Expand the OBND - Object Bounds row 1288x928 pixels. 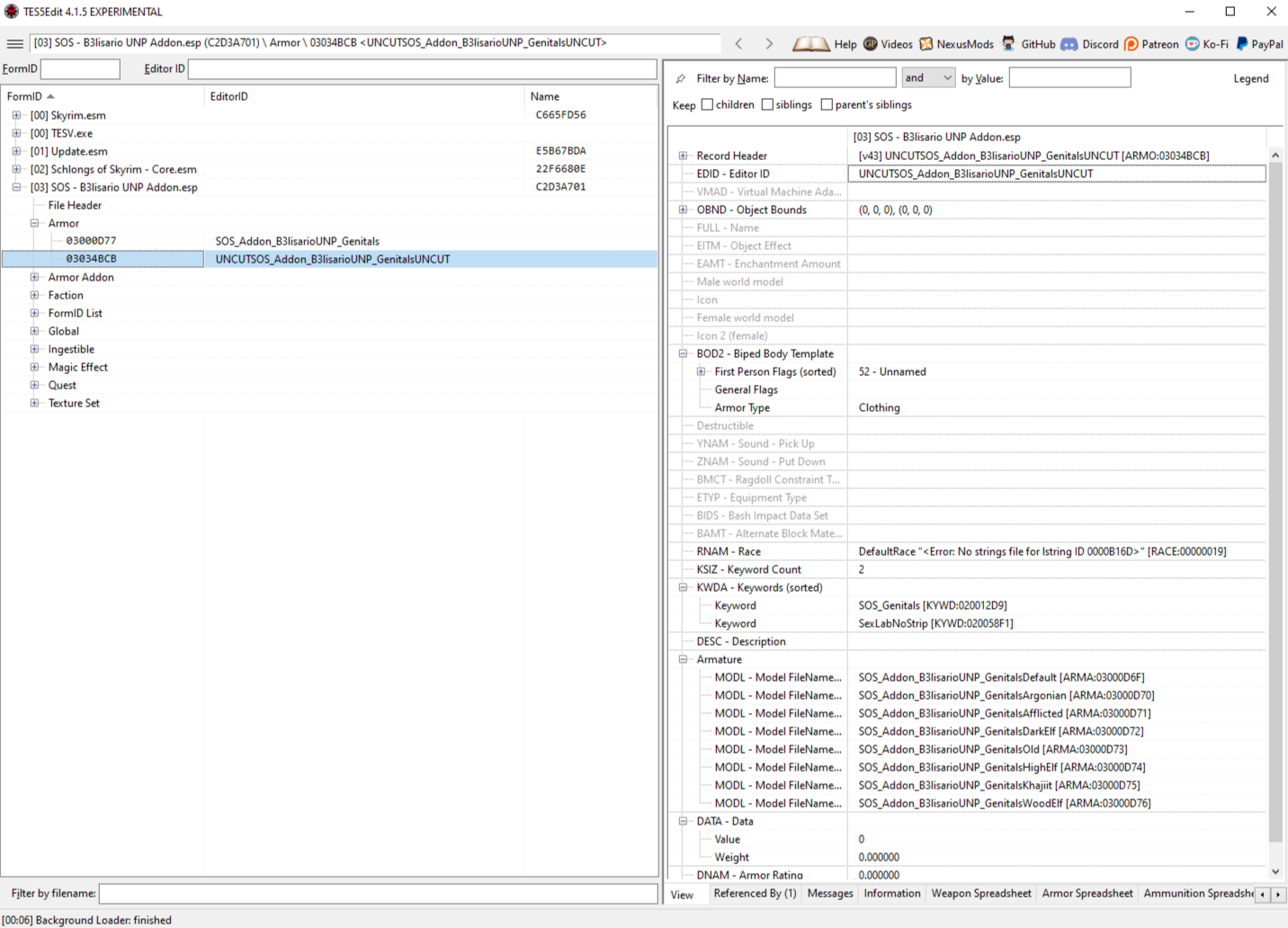coord(683,210)
